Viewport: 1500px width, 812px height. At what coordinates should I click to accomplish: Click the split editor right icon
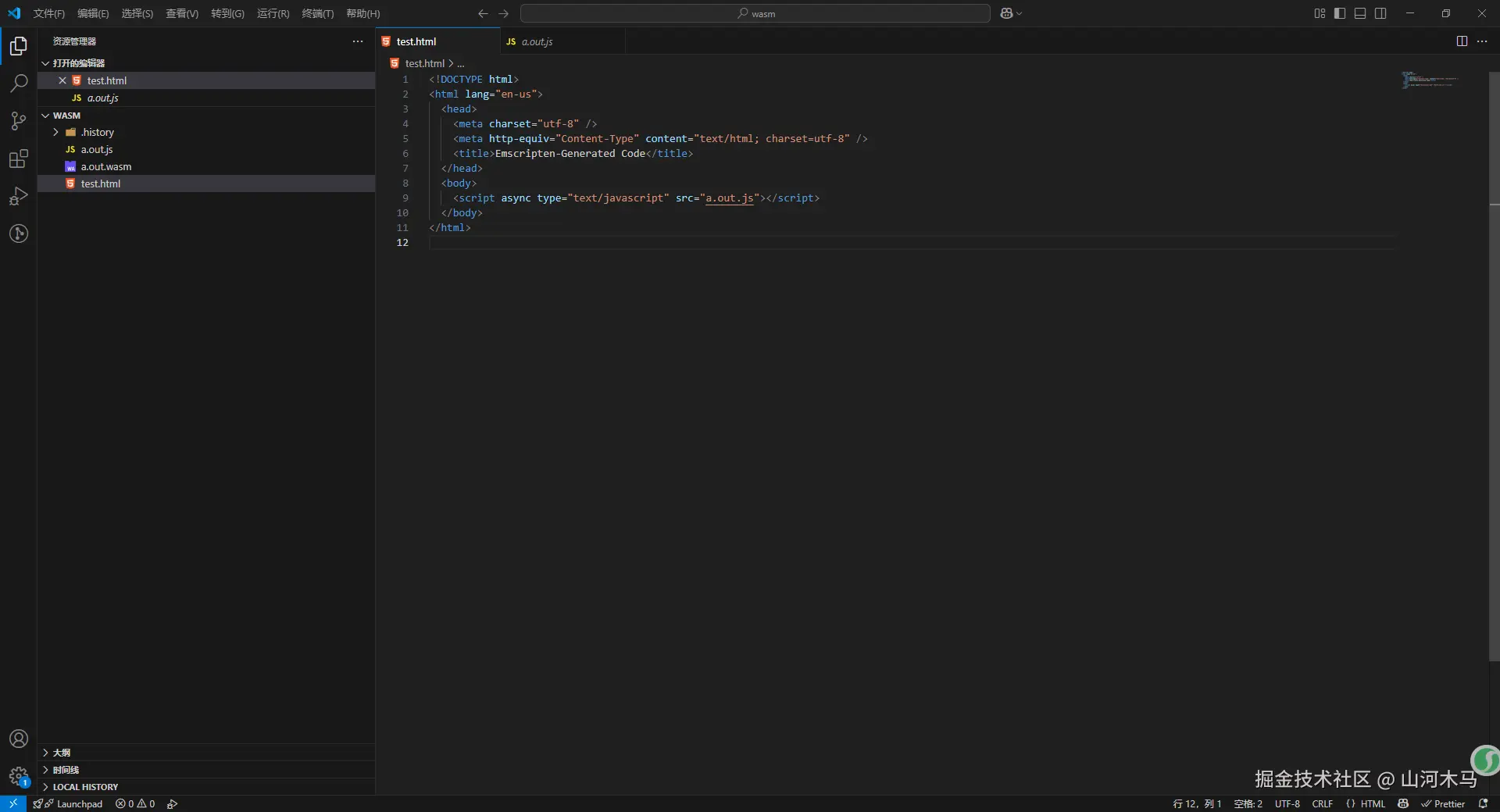tap(1462, 41)
